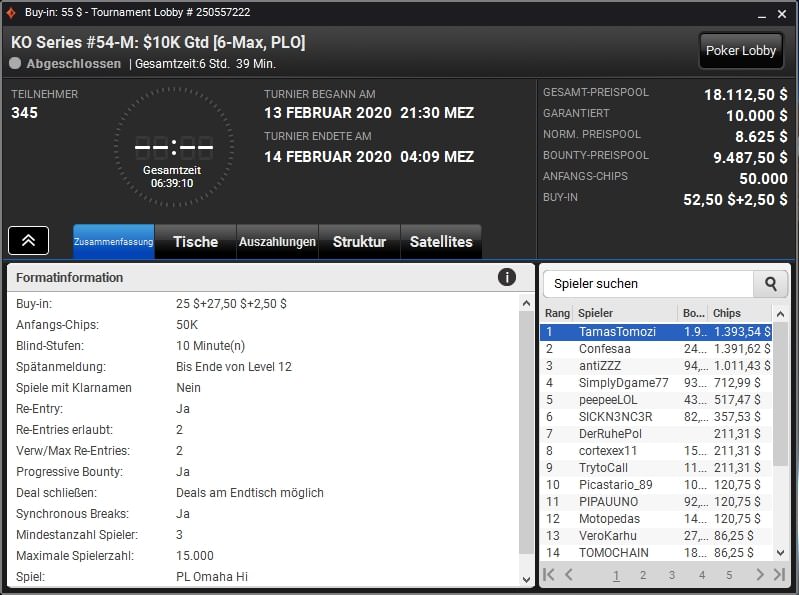Sort player list by Rang column
799x595 pixels.
pyautogui.click(x=557, y=313)
